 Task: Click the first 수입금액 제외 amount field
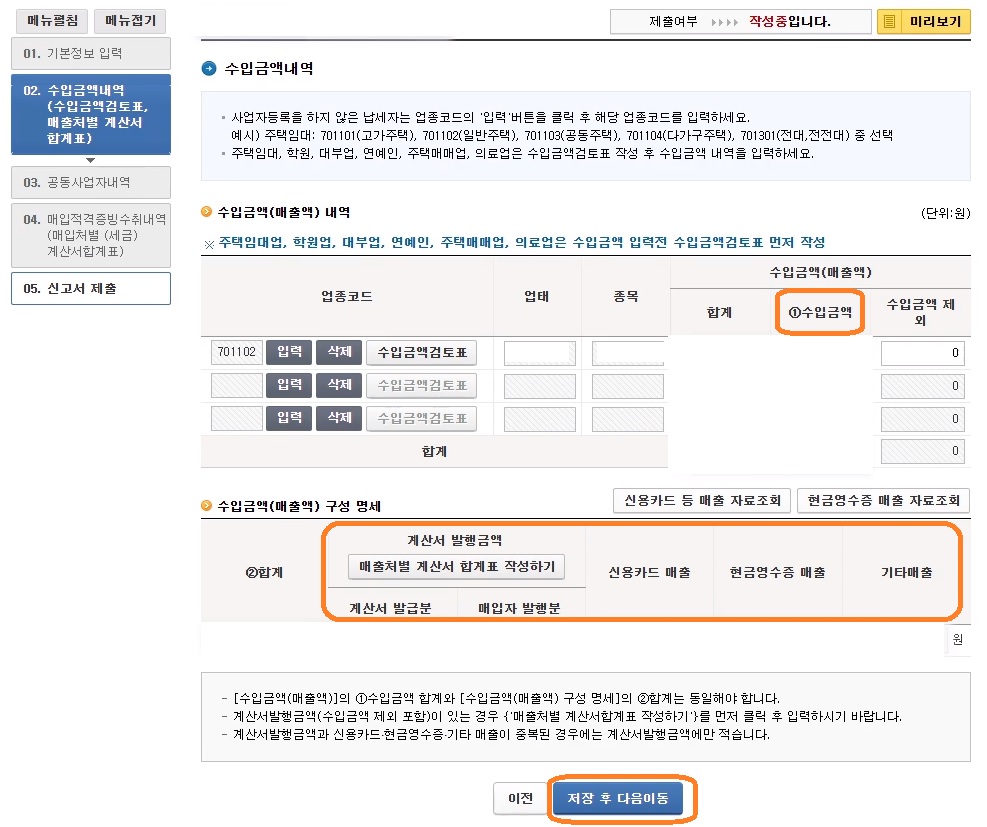tap(922, 352)
